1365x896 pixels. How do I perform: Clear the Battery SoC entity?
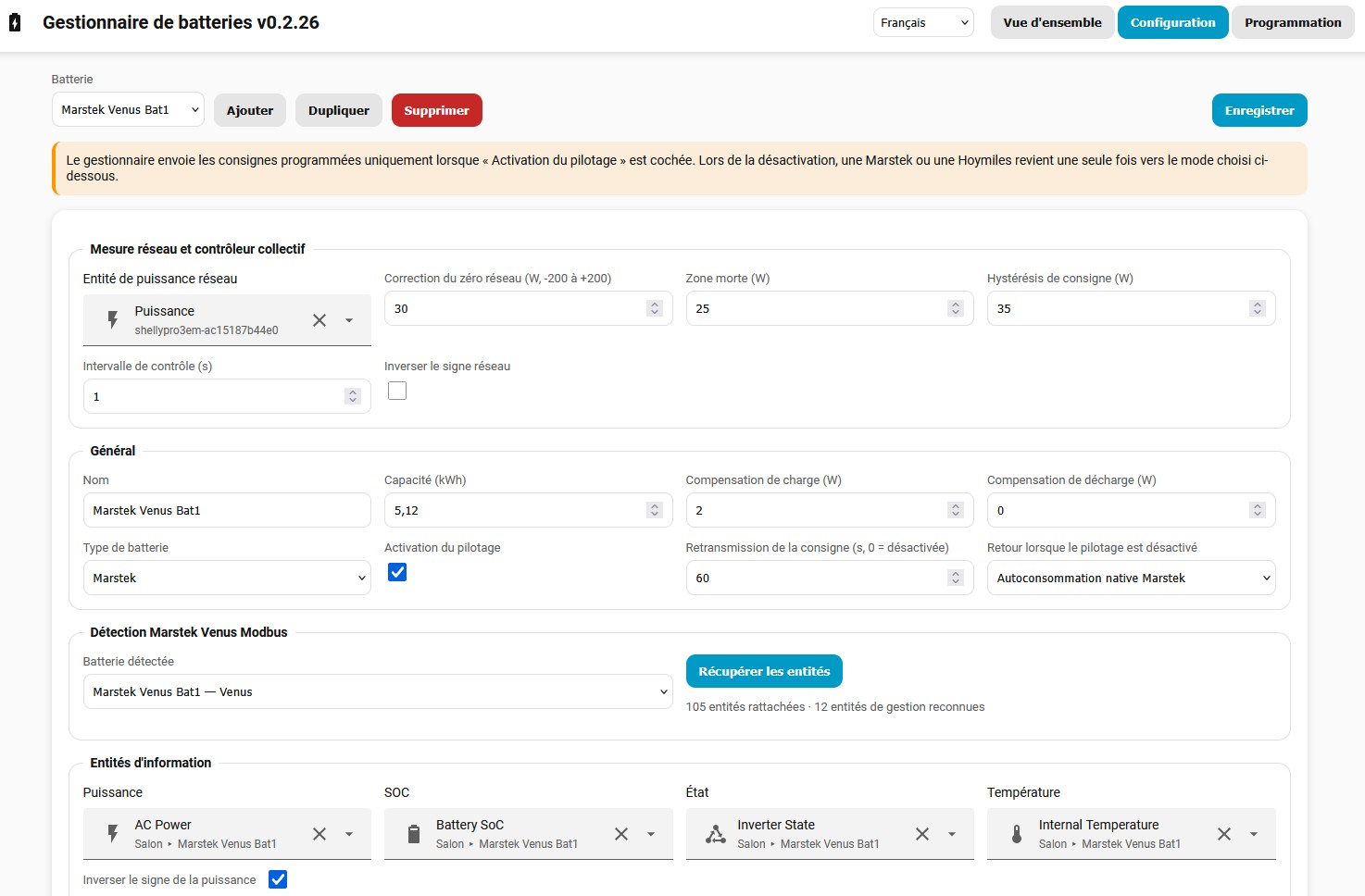621,834
